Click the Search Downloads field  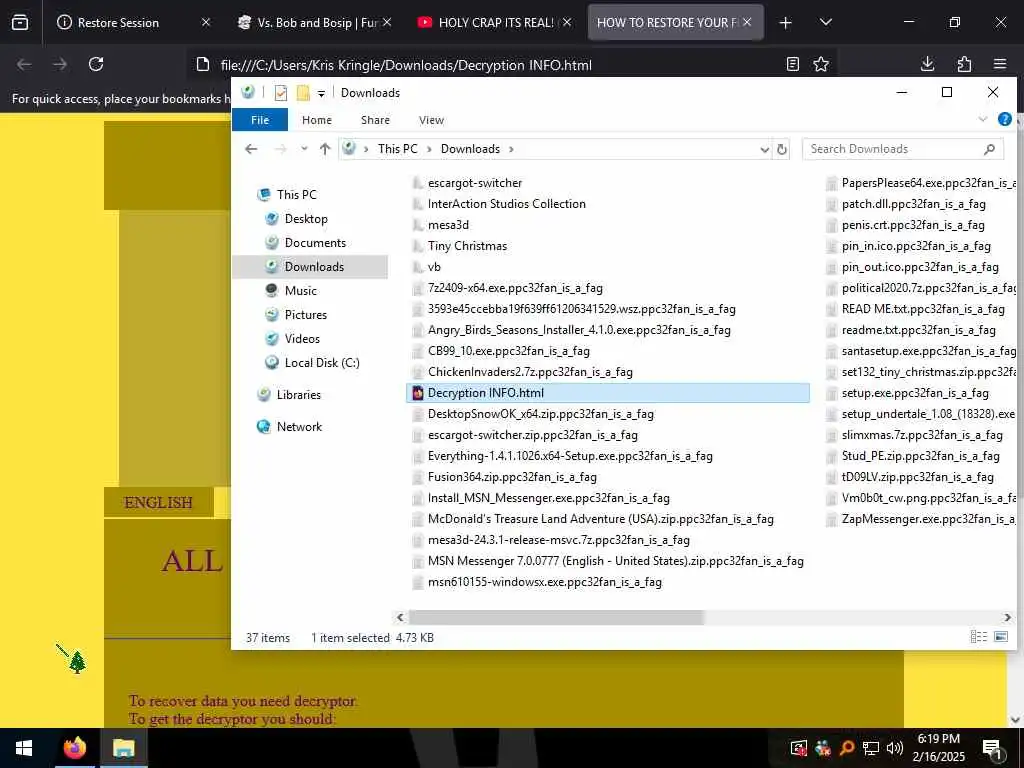pos(903,149)
